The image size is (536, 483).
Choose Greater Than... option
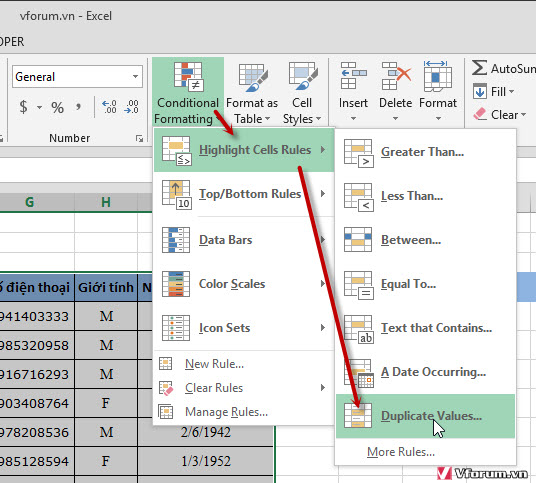coord(425,152)
